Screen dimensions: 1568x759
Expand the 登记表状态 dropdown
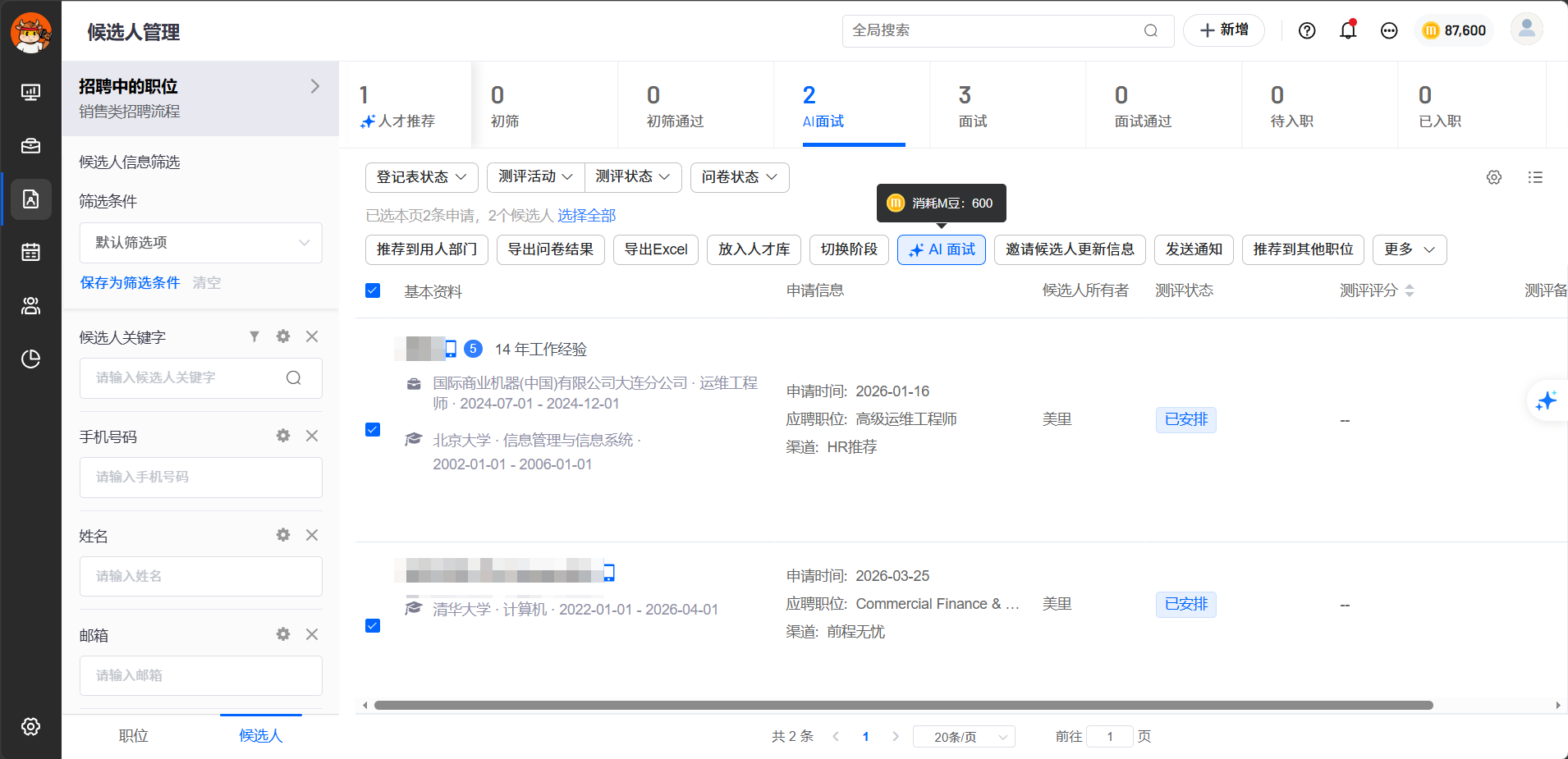click(x=421, y=177)
